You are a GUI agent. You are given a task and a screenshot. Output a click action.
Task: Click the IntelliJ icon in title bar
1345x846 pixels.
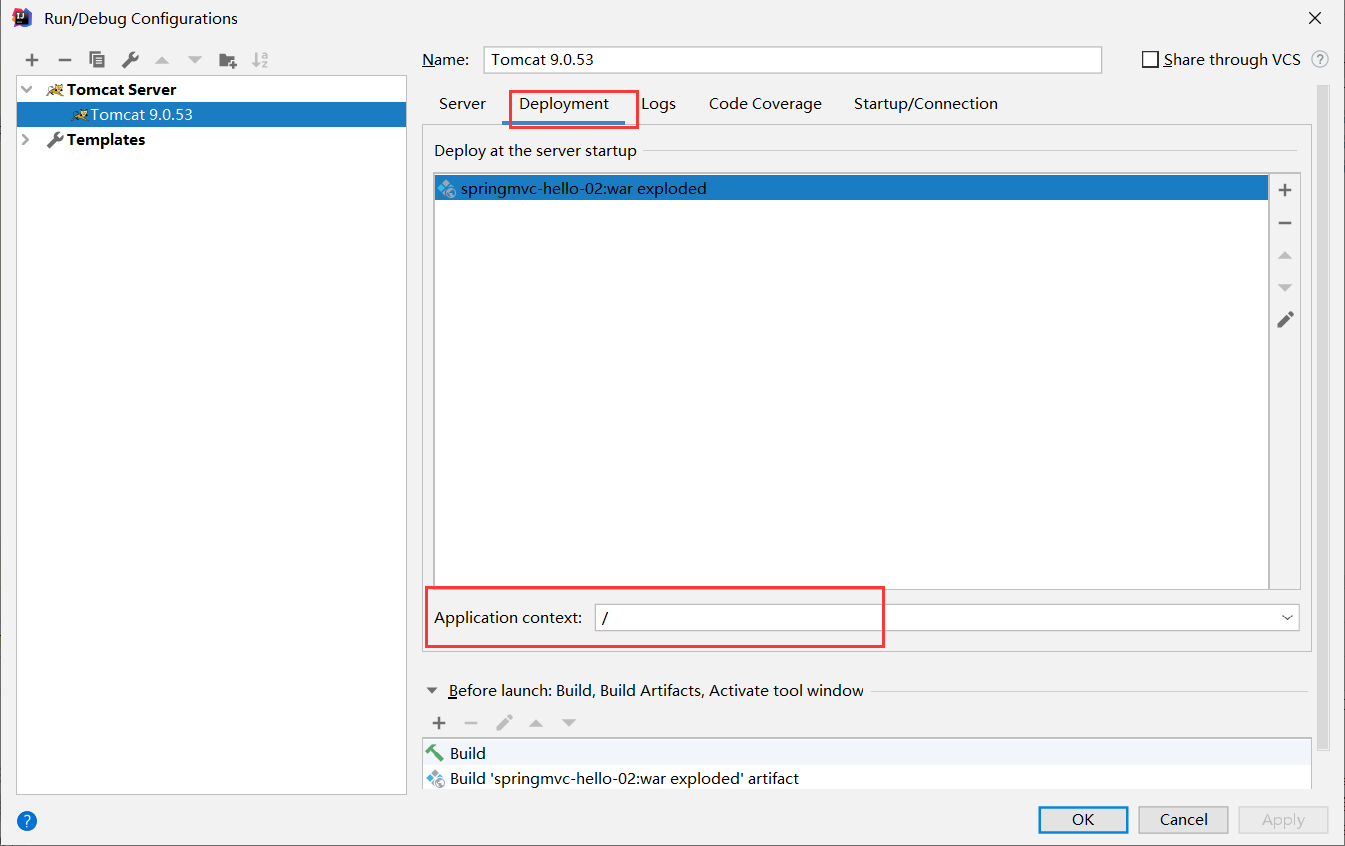pyautogui.click(x=22, y=18)
